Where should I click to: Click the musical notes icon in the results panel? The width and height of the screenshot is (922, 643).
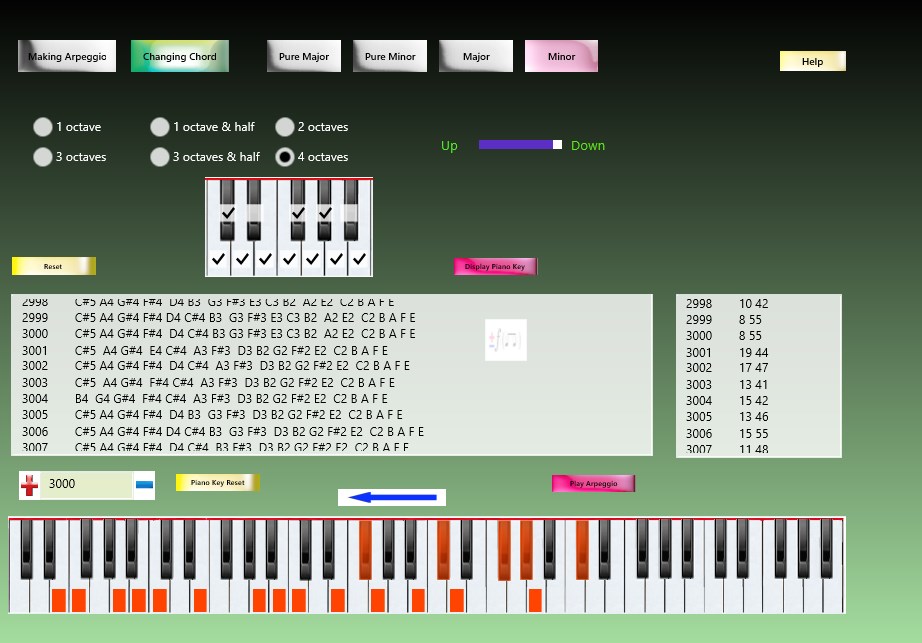point(505,339)
